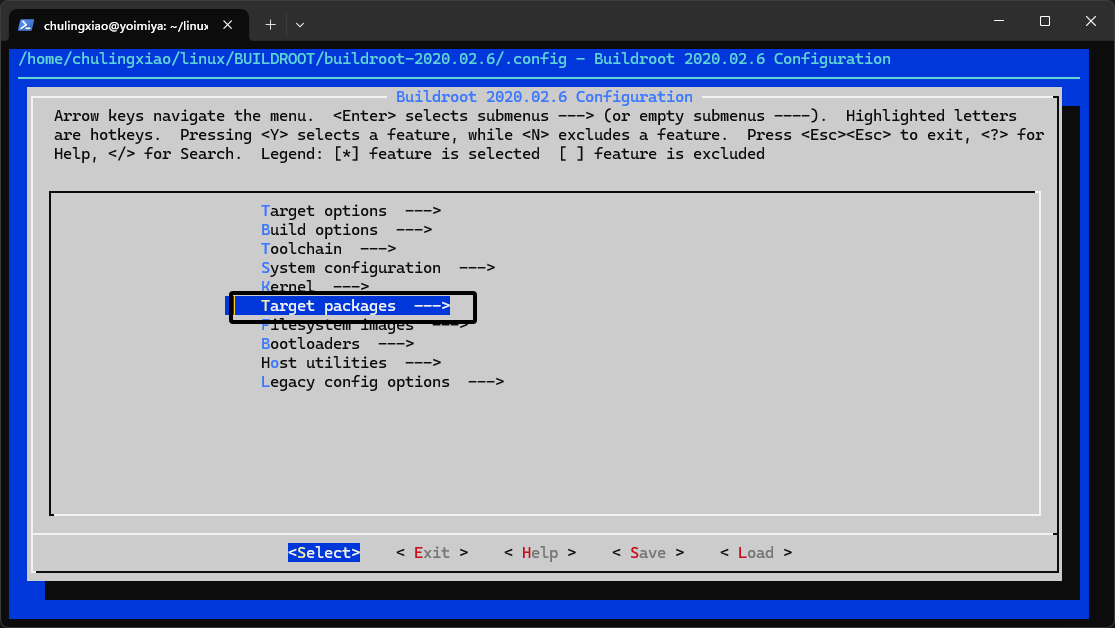Open the Filesystem images submenu
1115x628 pixels.
tap(364, 325)
